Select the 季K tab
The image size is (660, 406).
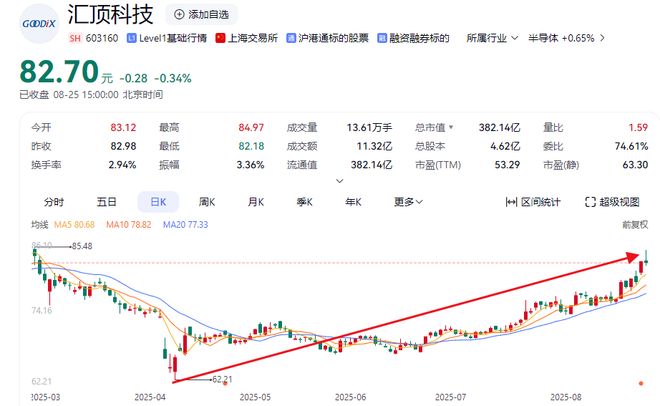pyautogui.click(x=304, y=202)
